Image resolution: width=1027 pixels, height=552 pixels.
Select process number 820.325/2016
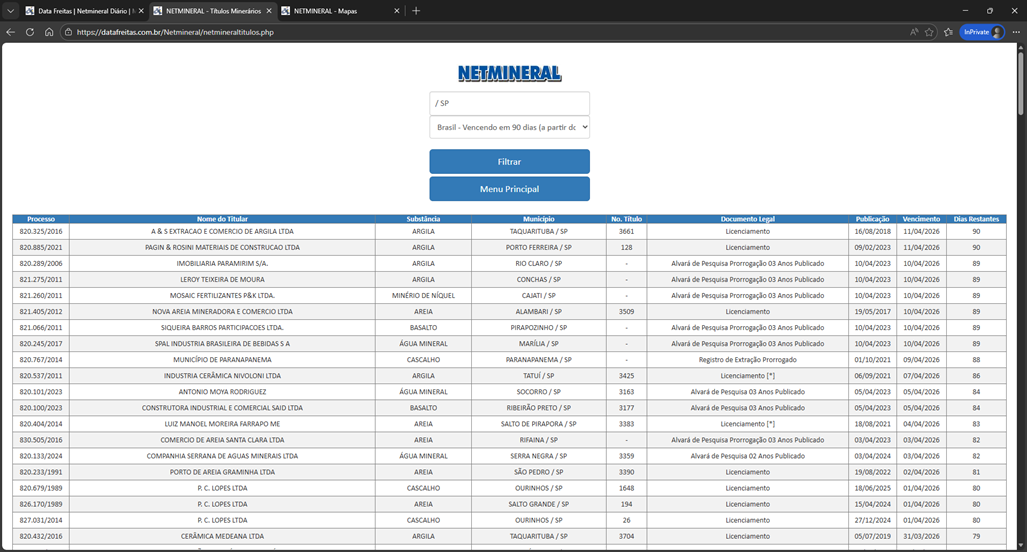41,231
